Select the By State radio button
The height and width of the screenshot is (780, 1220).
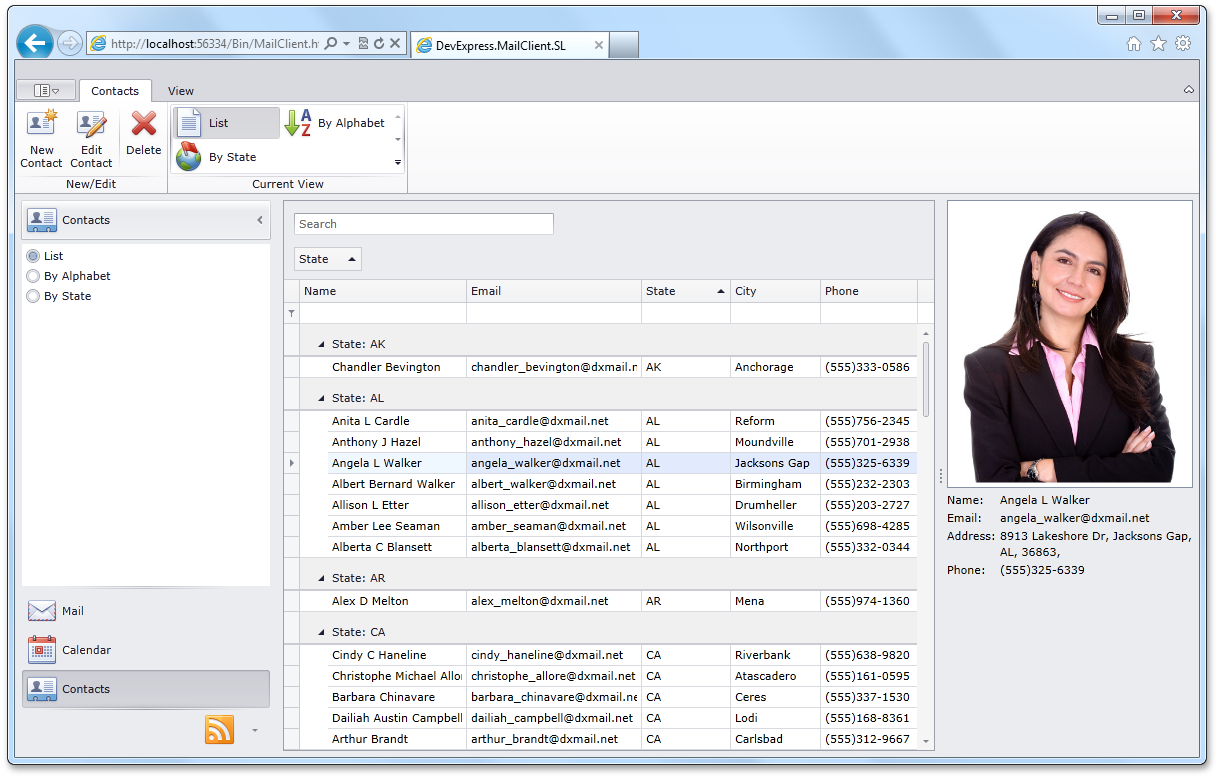coord(33,296)
